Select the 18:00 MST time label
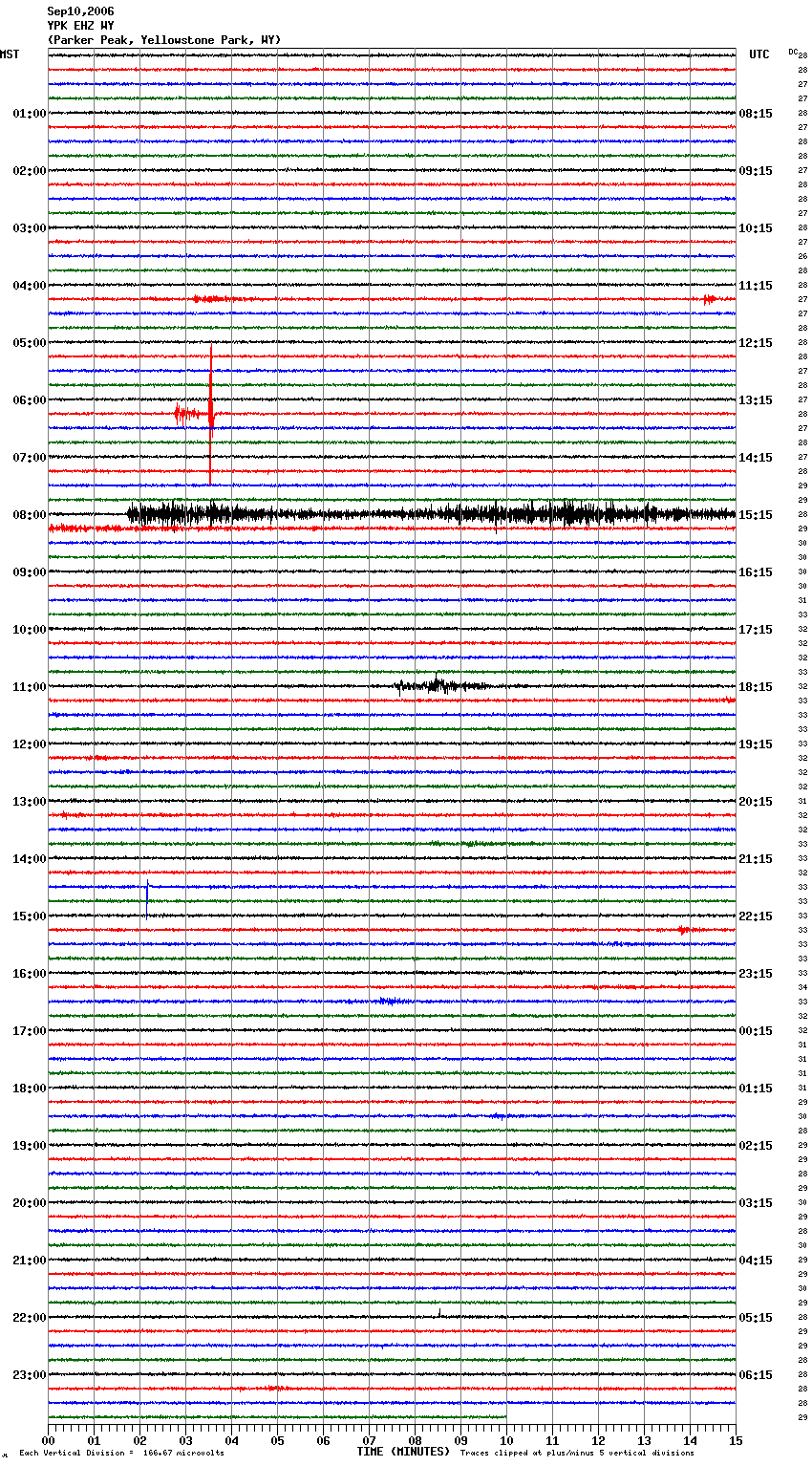The image size is (812, 1466). 29,1089
